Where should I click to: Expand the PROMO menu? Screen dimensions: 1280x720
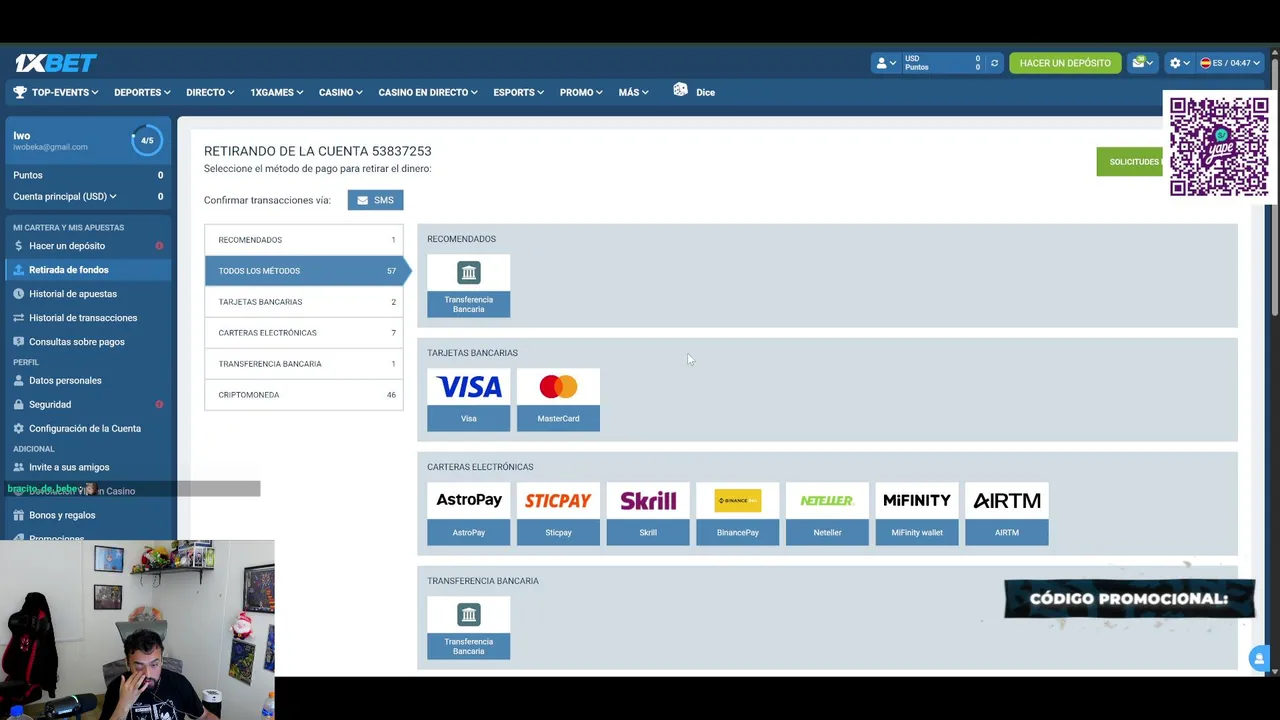[581, 92]
